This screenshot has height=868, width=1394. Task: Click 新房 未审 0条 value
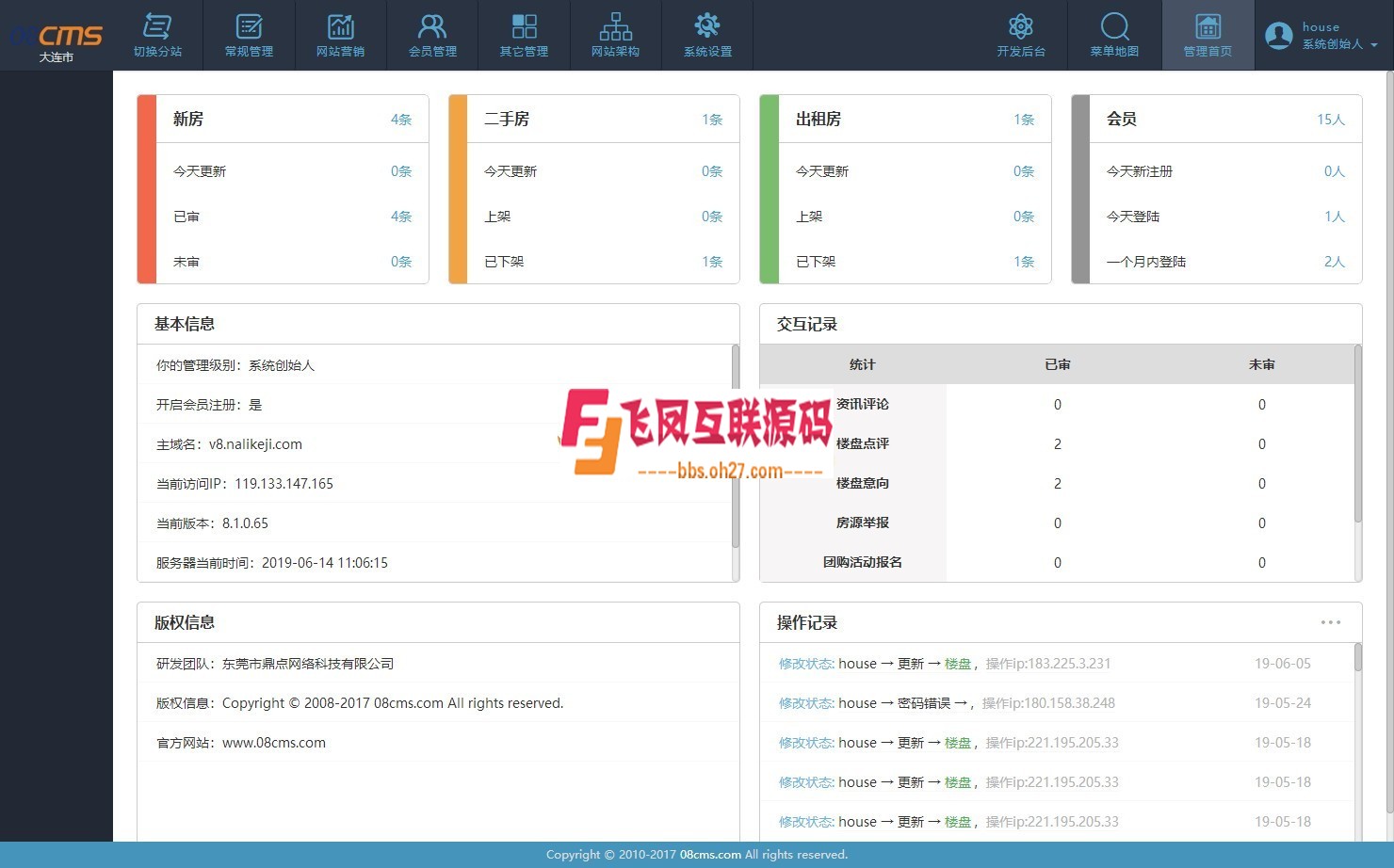click(401, 262)
